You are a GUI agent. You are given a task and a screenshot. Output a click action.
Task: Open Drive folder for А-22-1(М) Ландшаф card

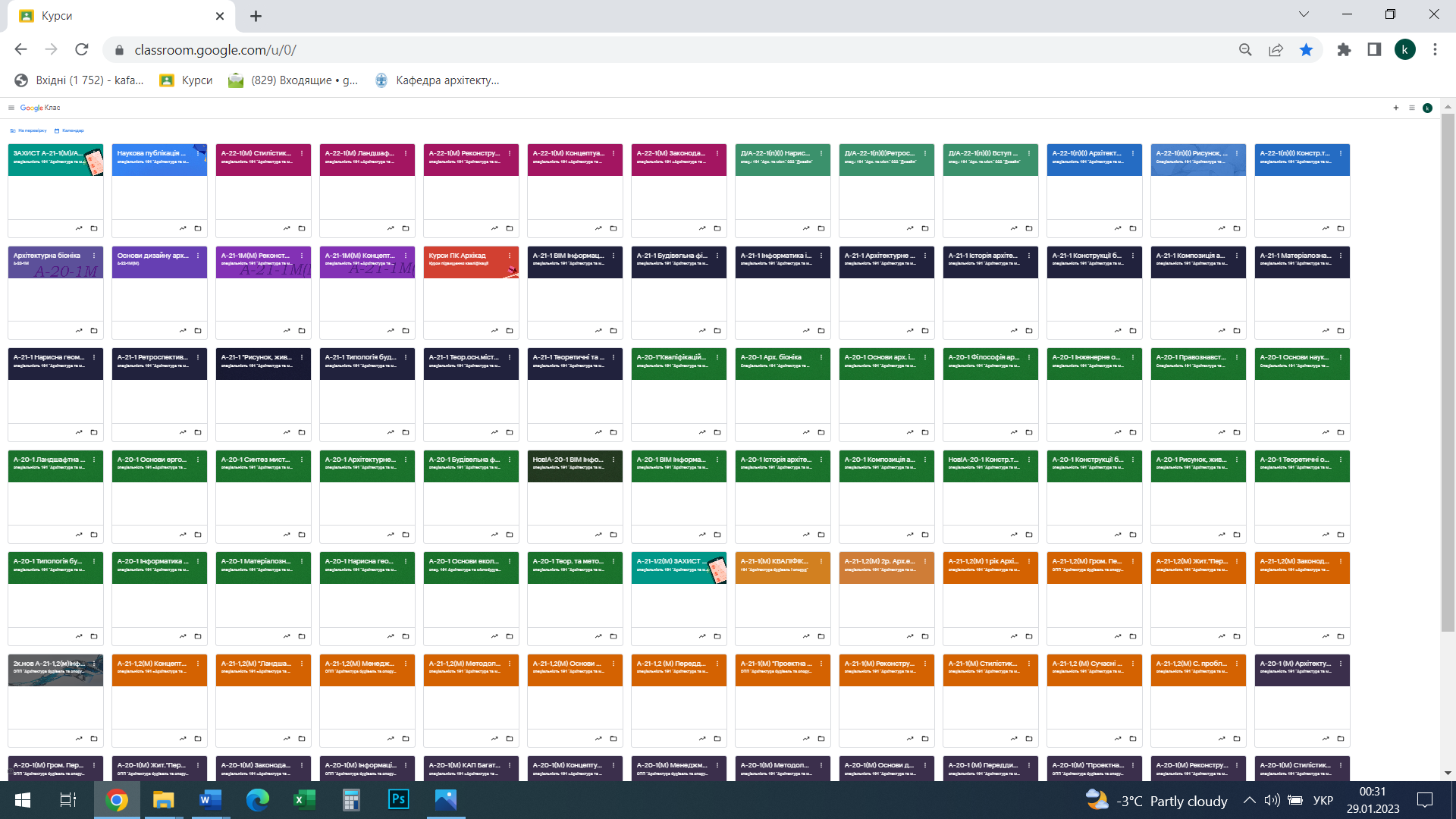point(406,228)
